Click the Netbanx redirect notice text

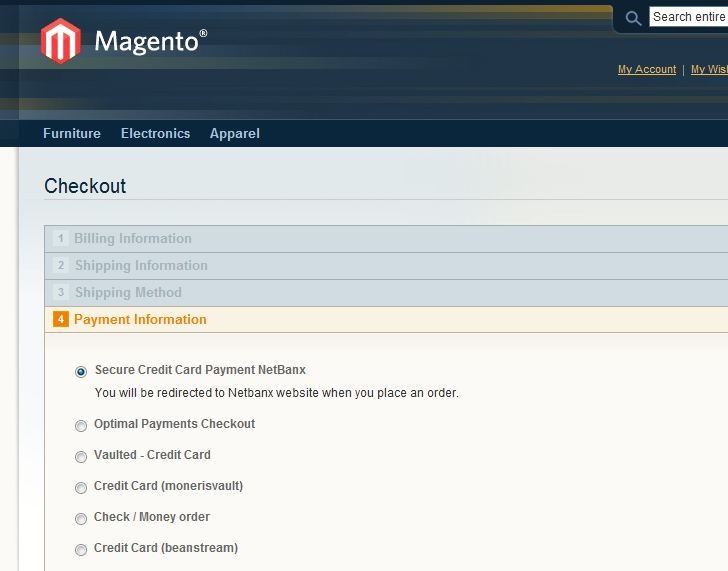pos(277,393)
